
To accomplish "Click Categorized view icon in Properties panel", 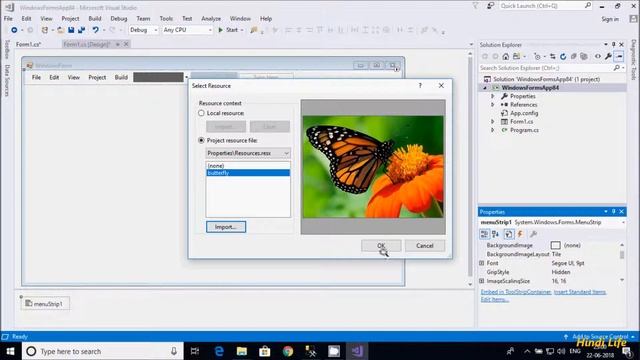I will pos(484,234).
